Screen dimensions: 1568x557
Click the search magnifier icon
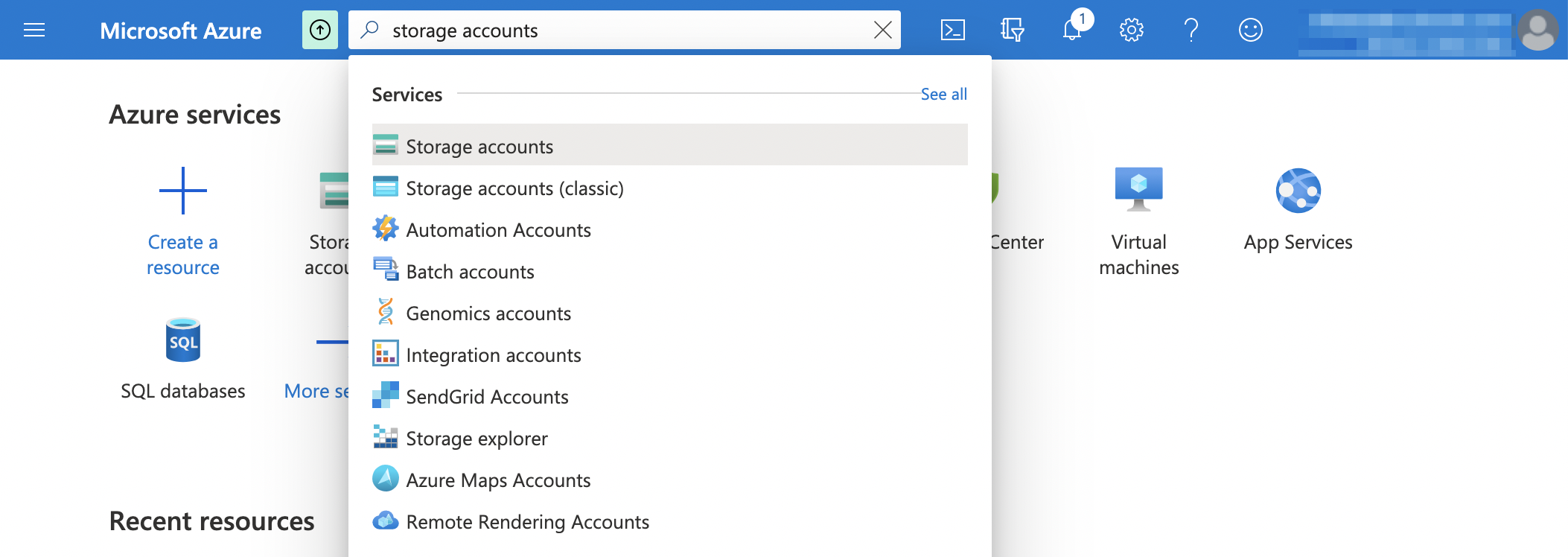370,30
